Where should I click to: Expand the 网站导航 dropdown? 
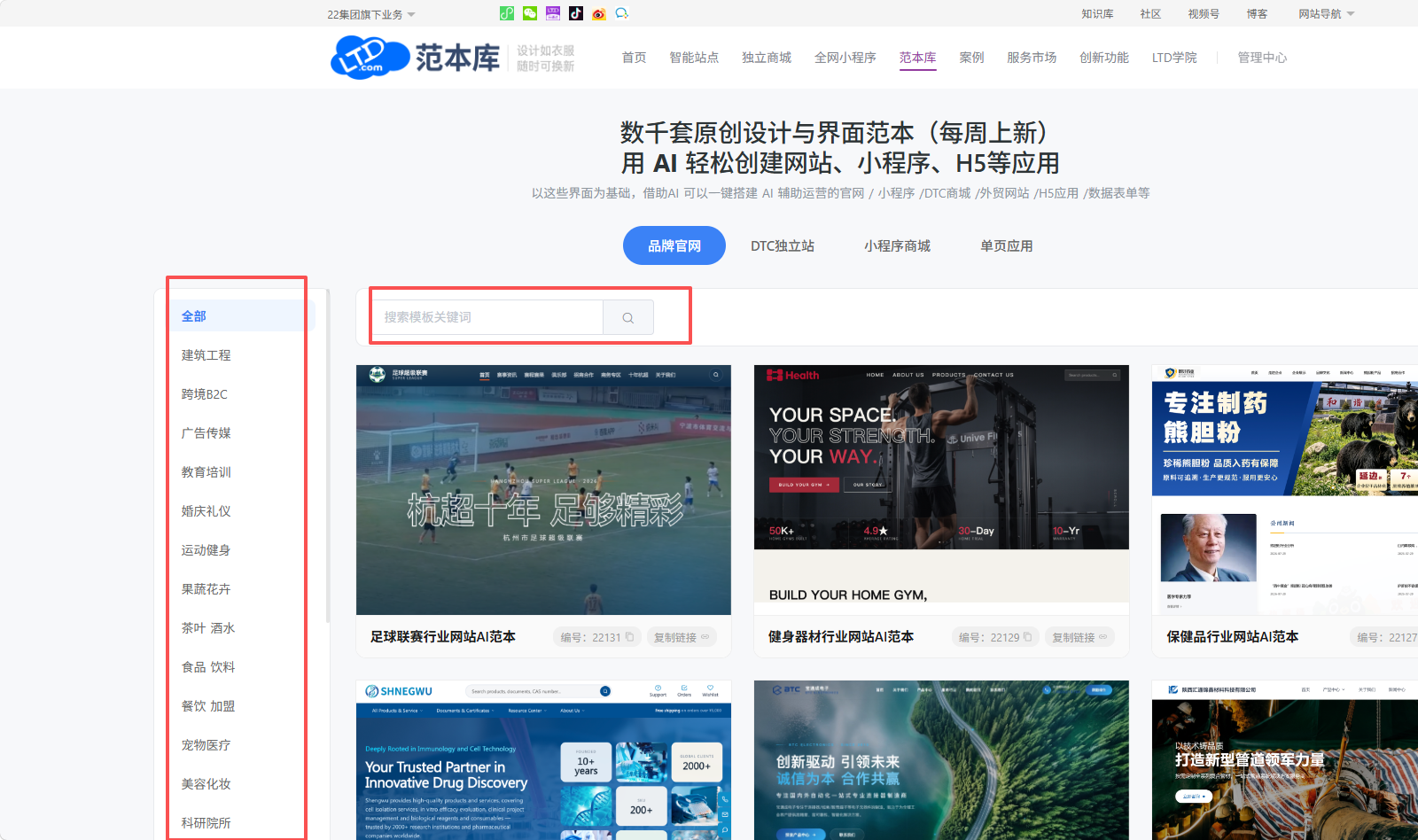point(1327,14)
